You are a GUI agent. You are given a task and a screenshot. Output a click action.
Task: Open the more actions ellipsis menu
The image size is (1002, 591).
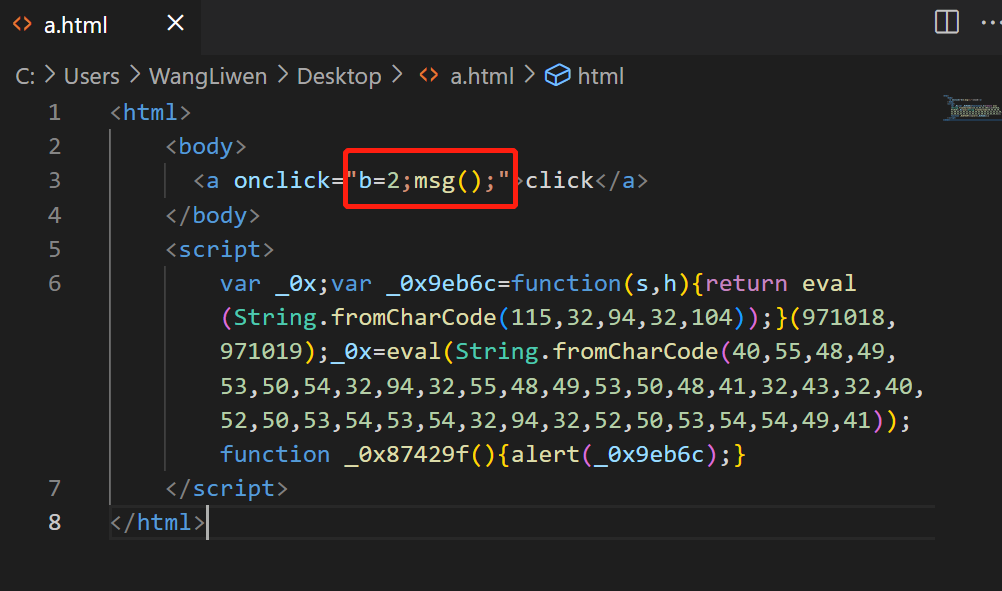point(991,23)
